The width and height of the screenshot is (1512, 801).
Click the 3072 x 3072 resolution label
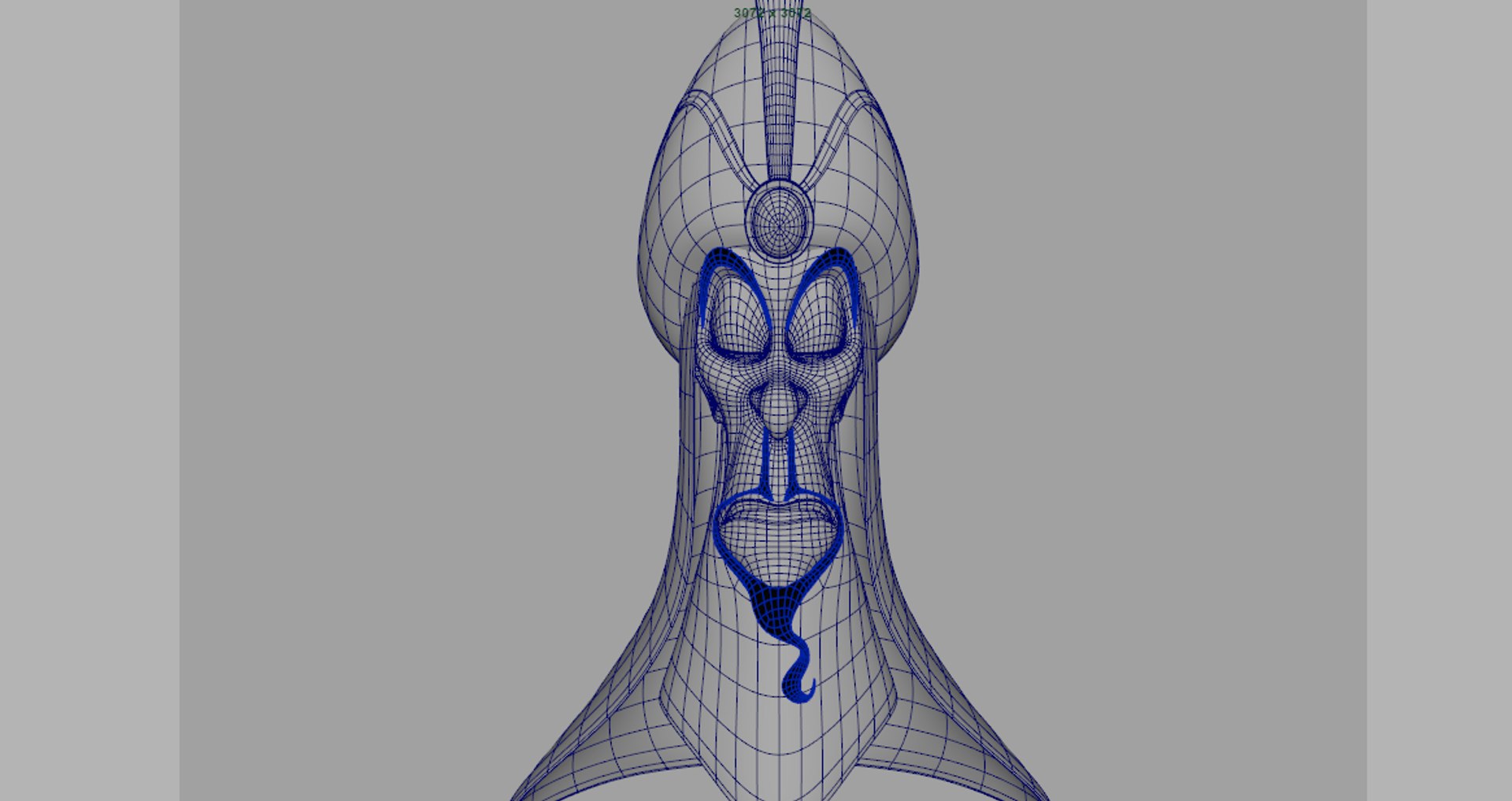click(772, 13)
